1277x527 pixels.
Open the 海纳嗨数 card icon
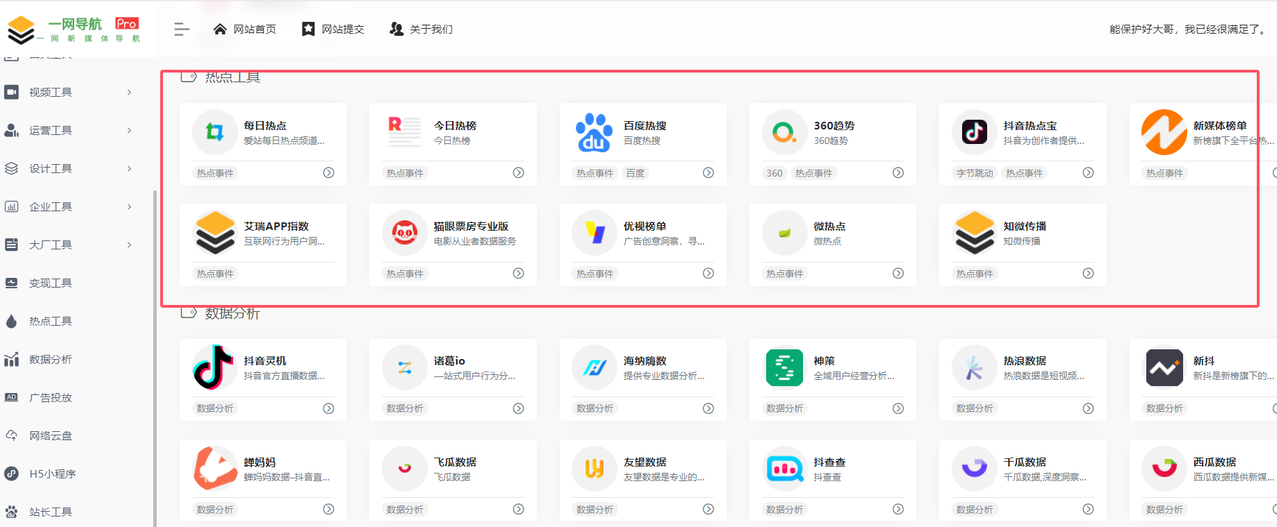(x=594, y=368)
